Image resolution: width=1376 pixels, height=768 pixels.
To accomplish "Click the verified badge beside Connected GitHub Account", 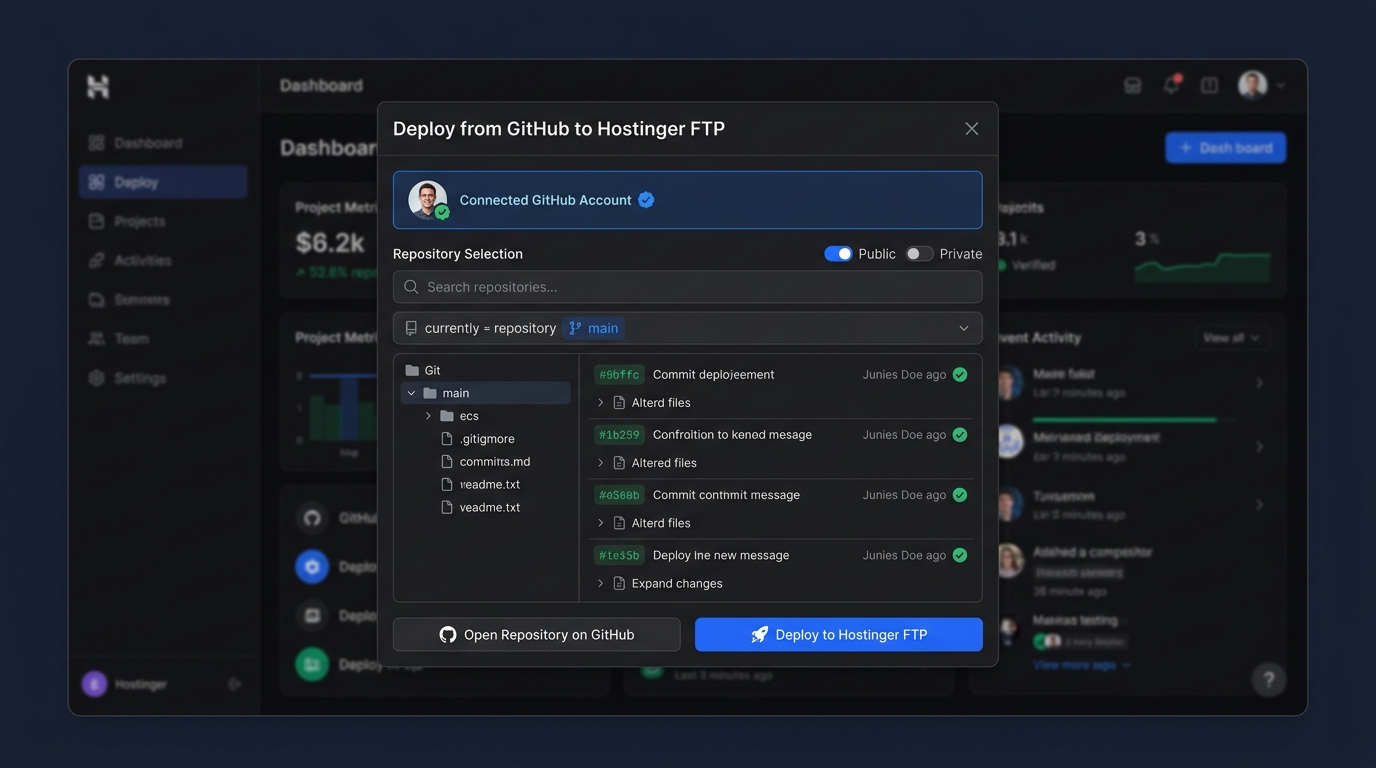I will (646, 200).
